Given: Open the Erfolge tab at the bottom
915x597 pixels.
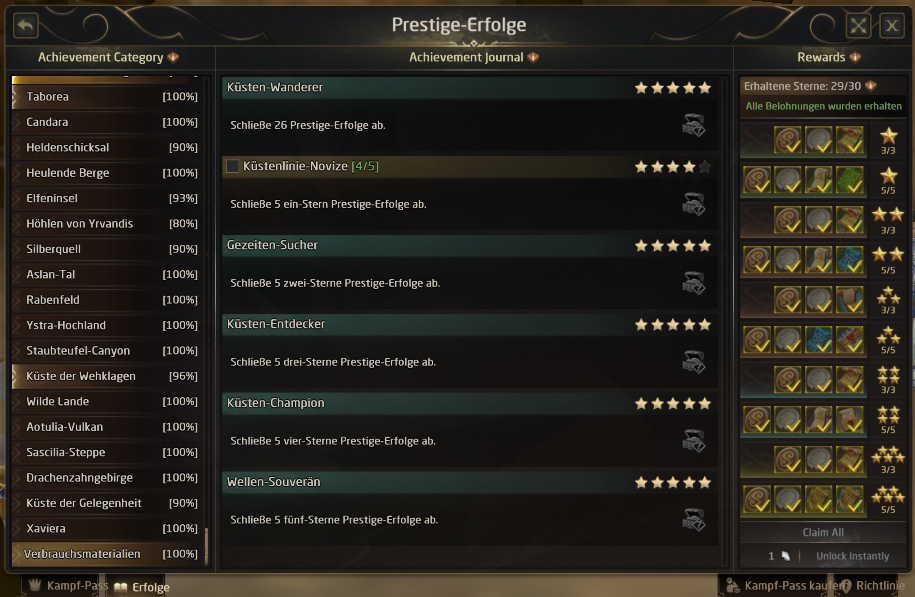Looking at the screenshot, I should tap(151, 587).
